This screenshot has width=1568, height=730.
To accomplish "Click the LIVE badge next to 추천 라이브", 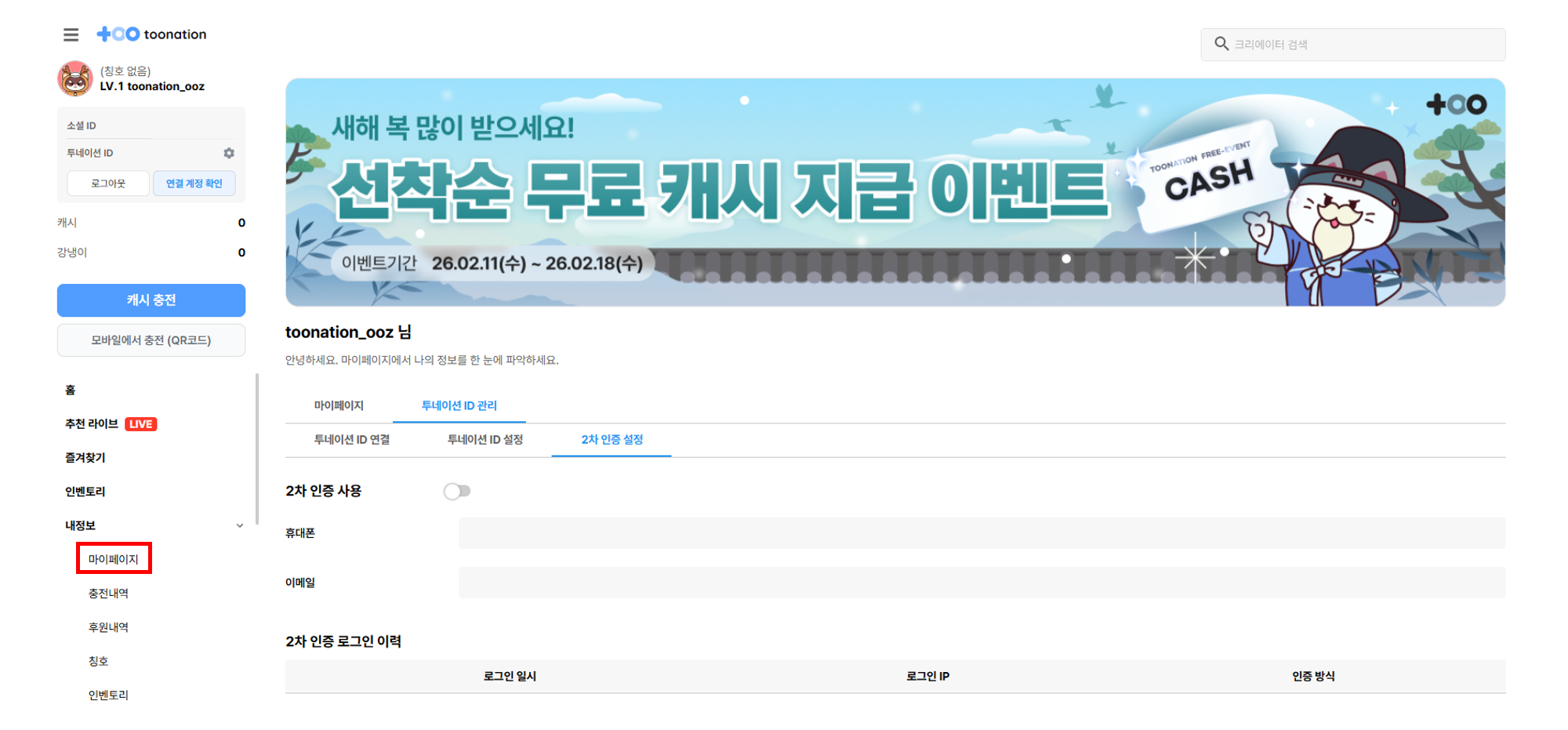I will (x=143, y=423).
